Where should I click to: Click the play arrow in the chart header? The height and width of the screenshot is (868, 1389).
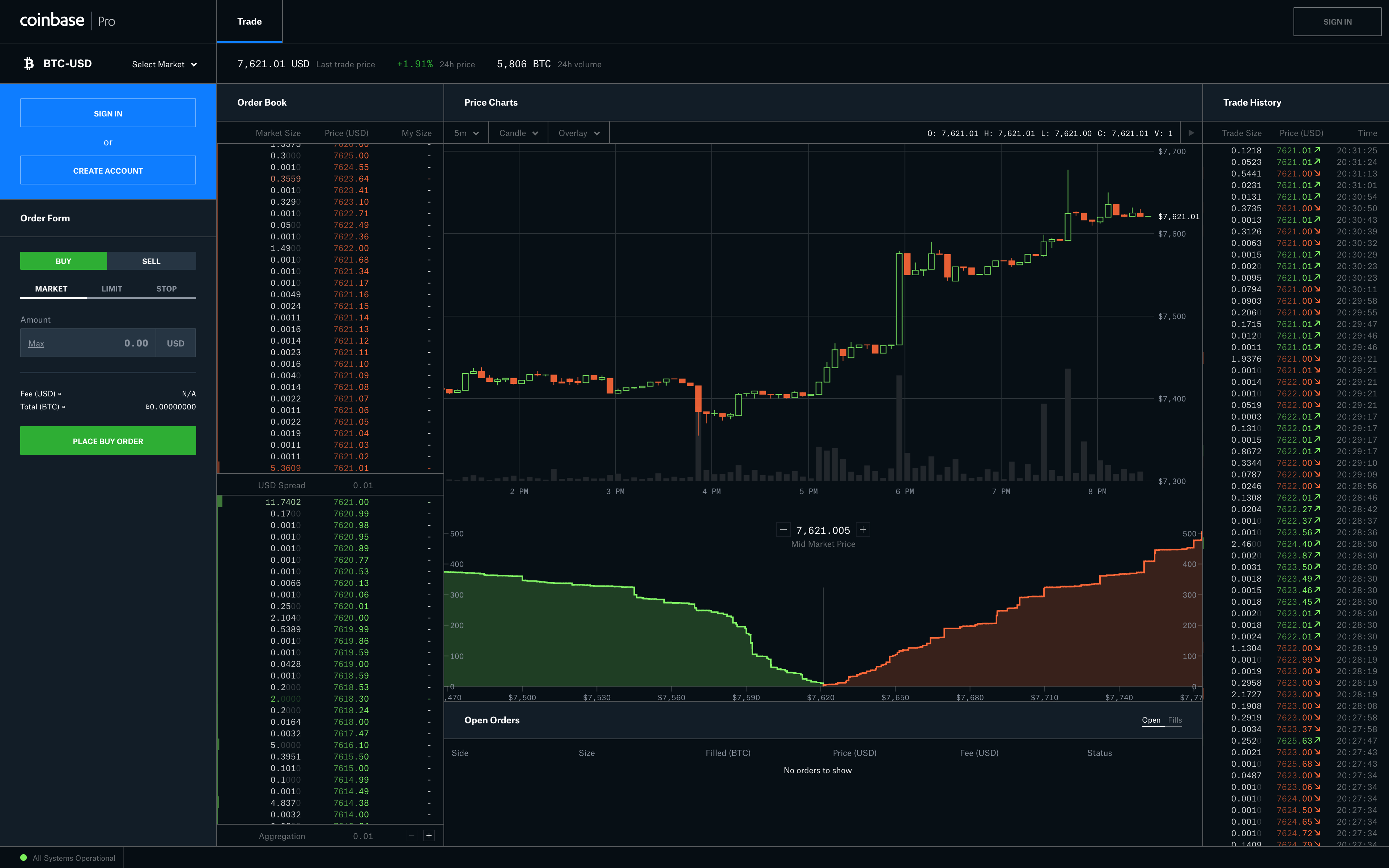(1191, 133)
